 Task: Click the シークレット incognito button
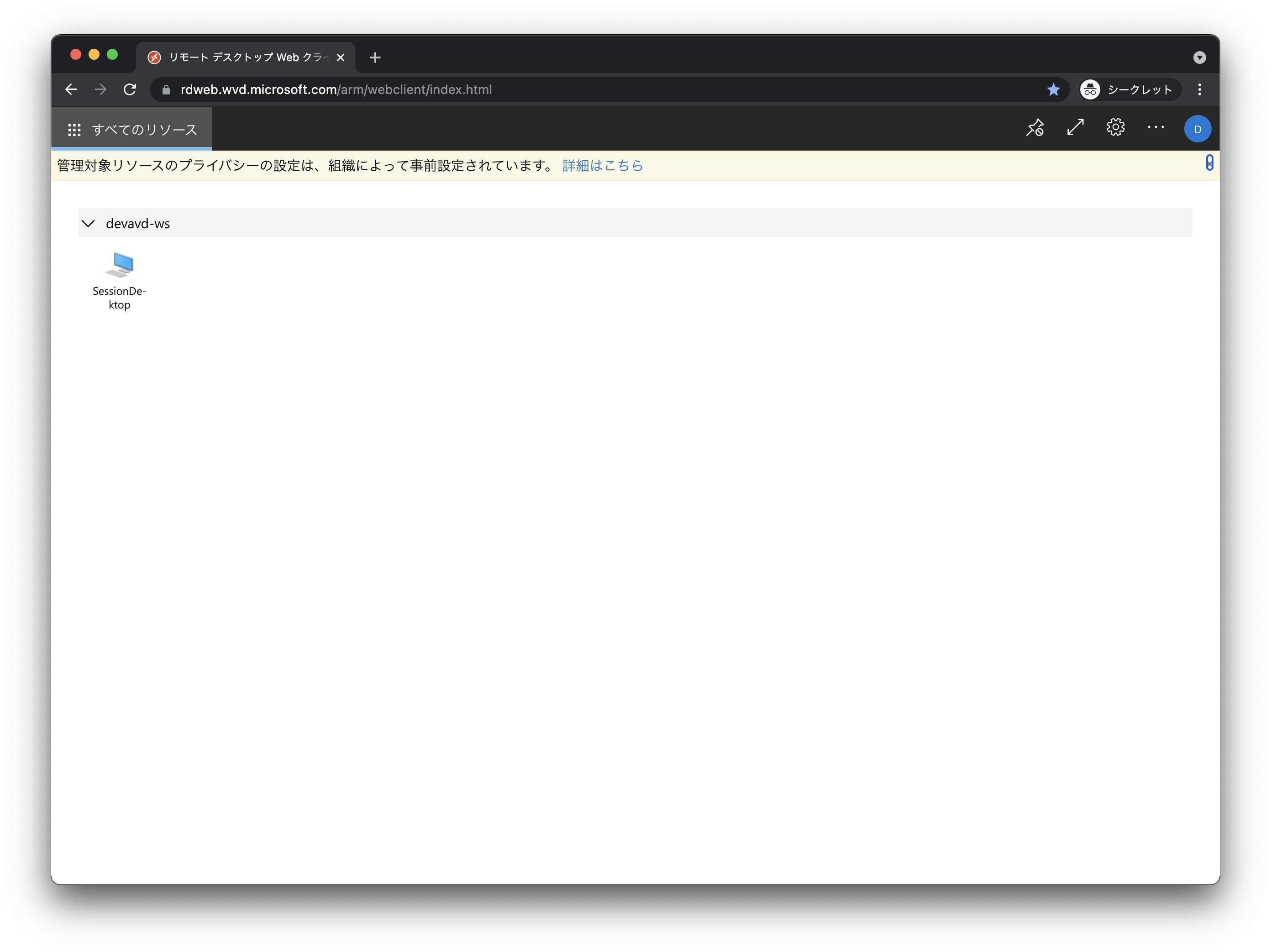(x=1129, y=89)
